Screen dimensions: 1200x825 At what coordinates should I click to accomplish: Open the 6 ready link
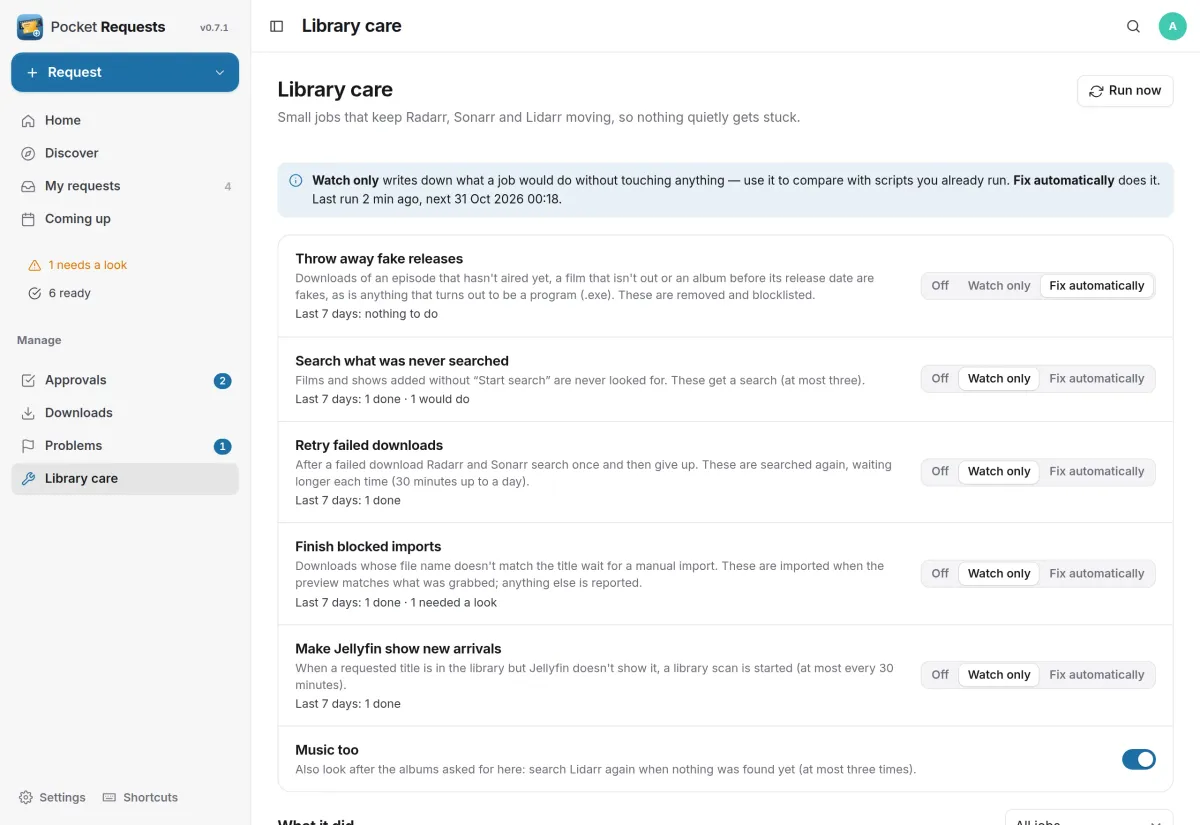click(x=60, y=293)
